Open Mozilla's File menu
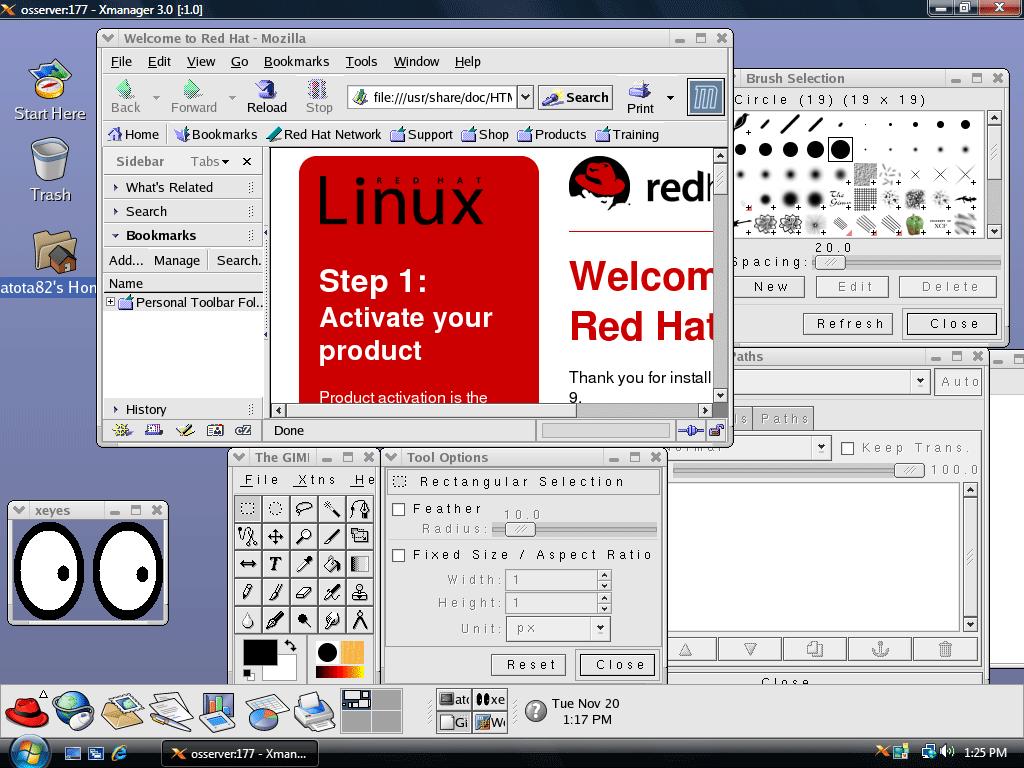This screenshot has height=768, width=1024. pyautogui.click(x=121, y=61)
